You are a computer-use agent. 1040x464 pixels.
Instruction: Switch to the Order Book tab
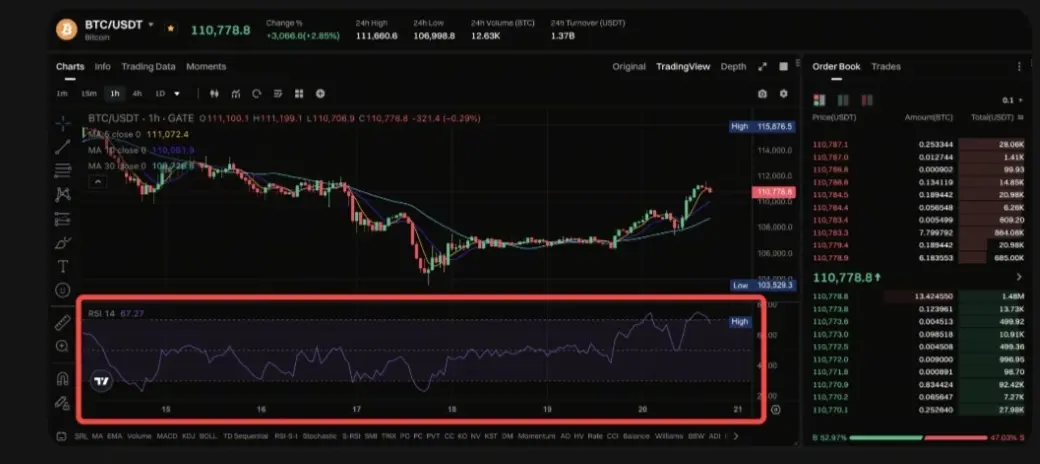pos(836,66)
